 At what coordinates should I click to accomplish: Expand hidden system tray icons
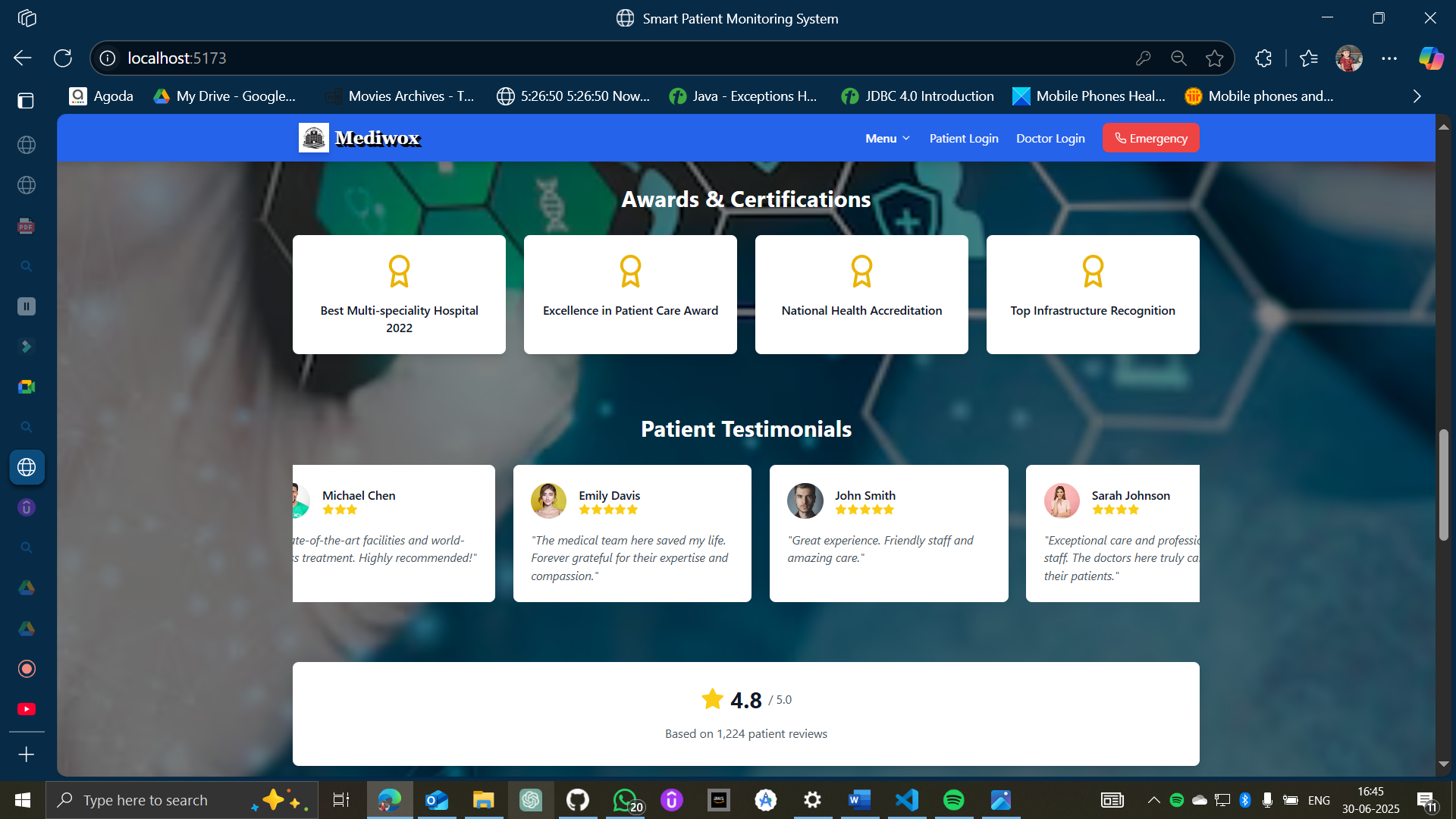coord(1153,800)
